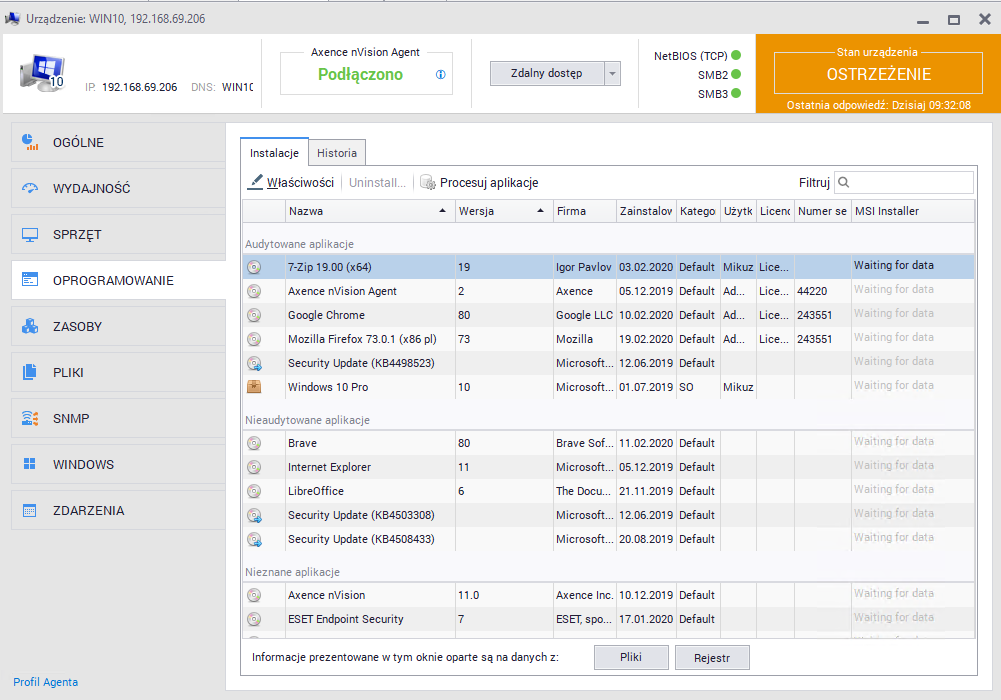
Task: Open the Profil Agenta link
Action: [45, 682]
